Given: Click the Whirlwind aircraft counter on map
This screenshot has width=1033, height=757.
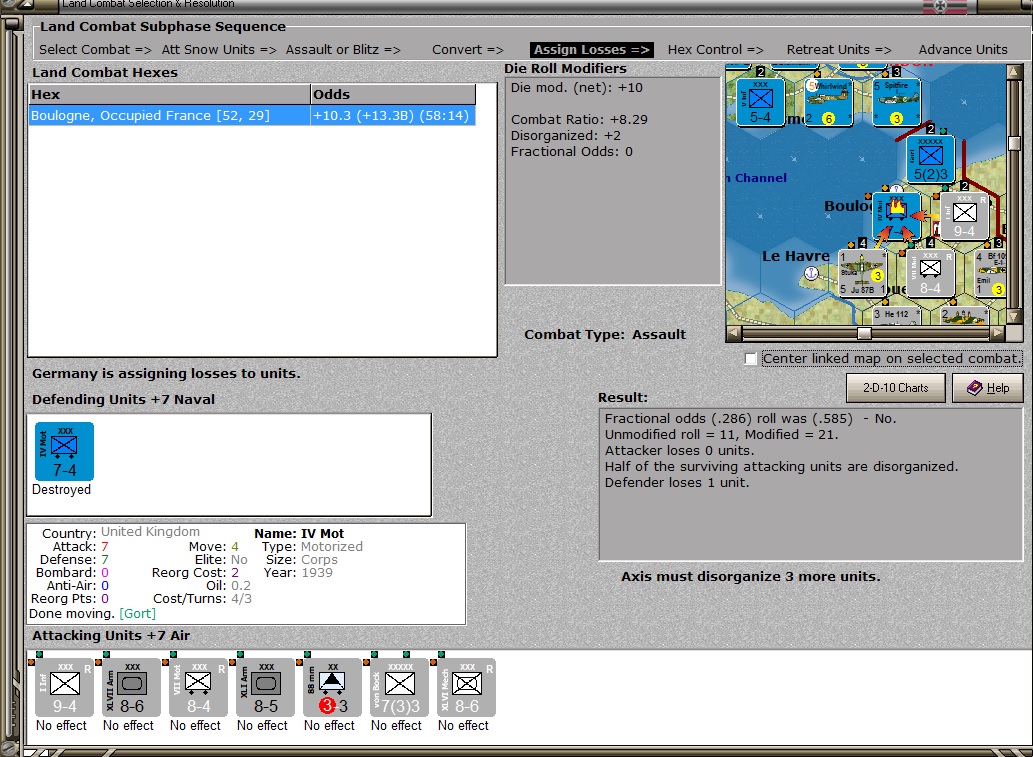Looking at the screenshot, I should point(828,102).
